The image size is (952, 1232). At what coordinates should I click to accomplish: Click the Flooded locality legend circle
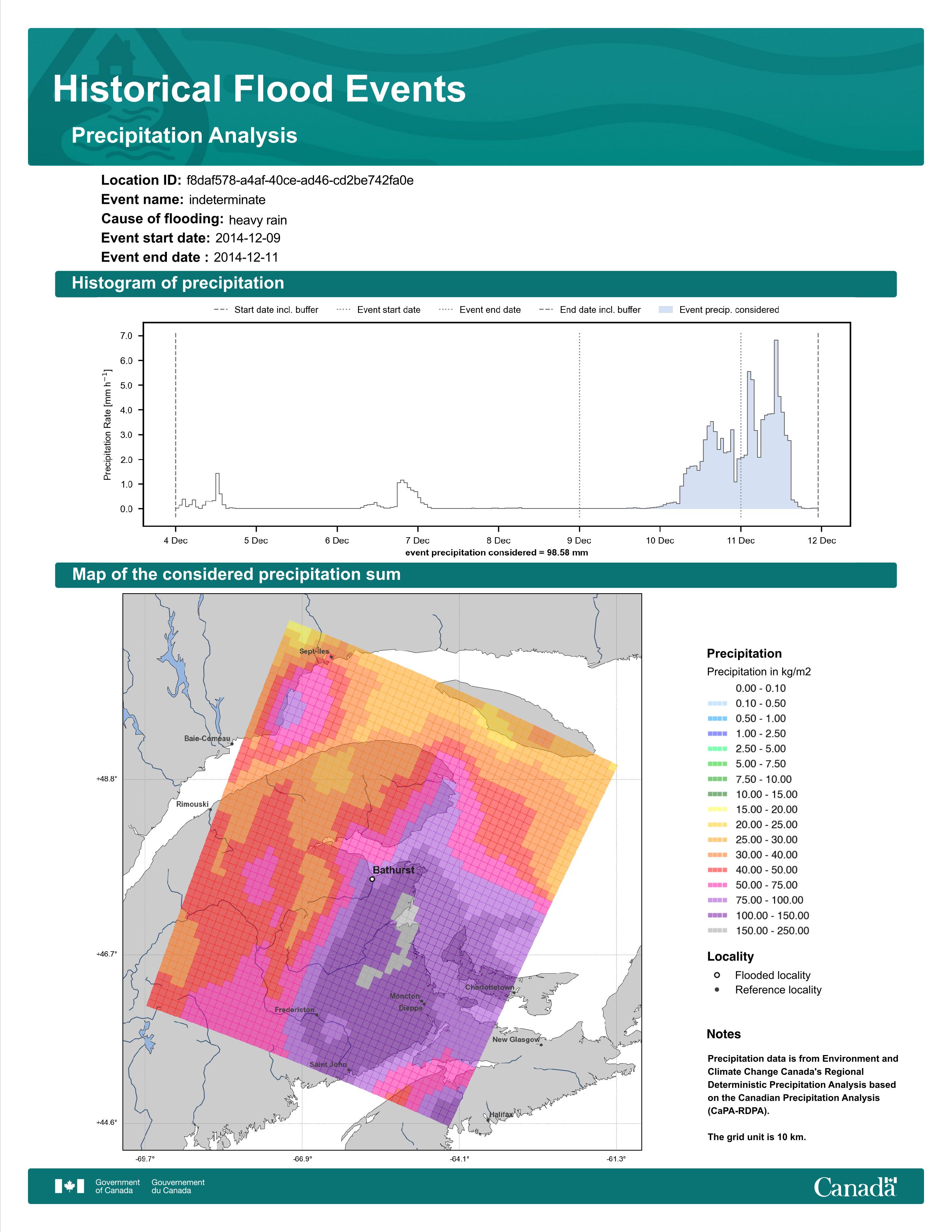717,975
